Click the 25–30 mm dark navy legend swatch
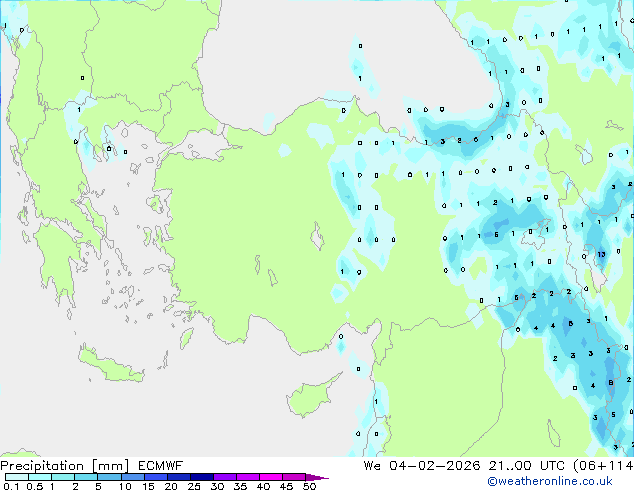 click(x=202, y=477)
